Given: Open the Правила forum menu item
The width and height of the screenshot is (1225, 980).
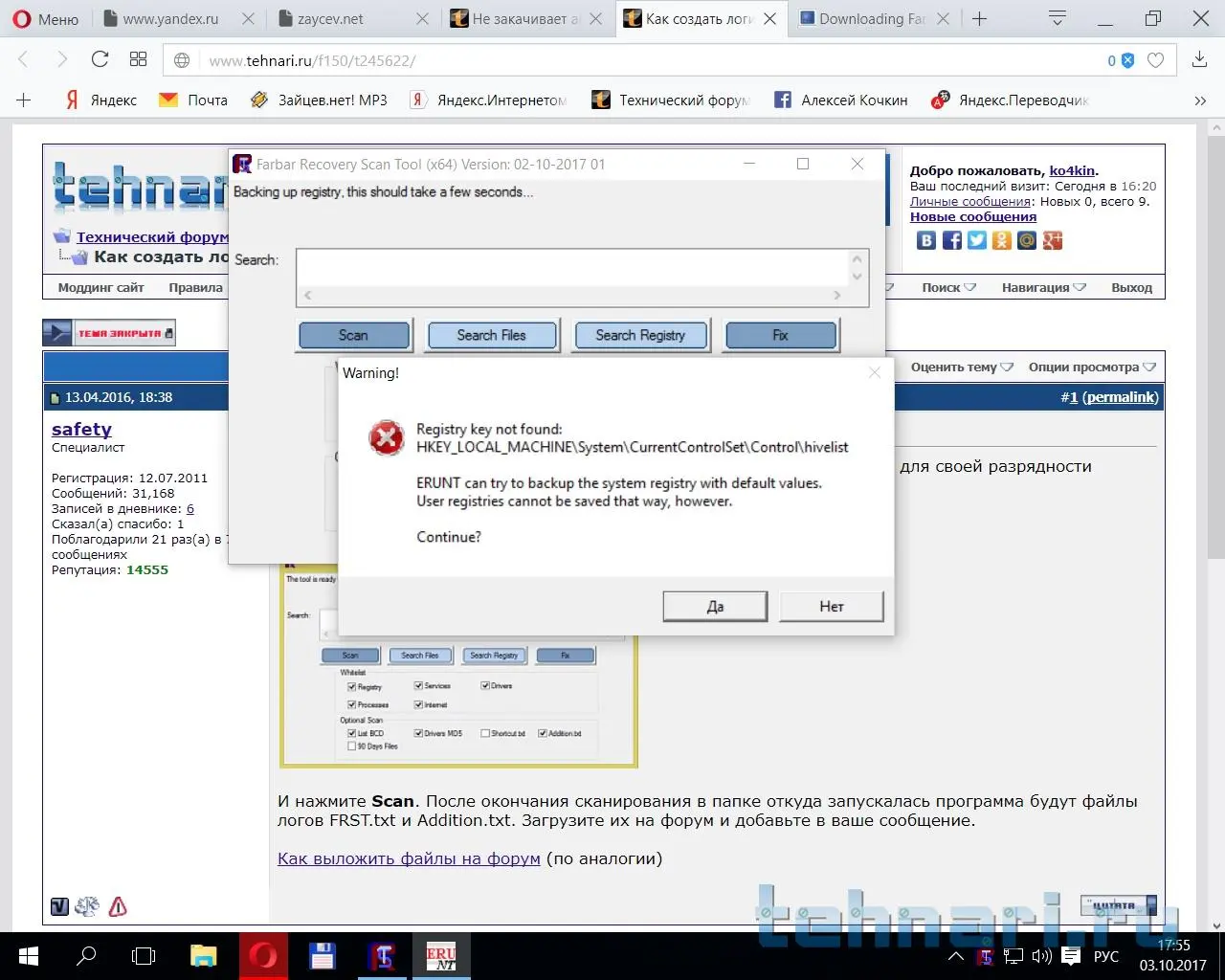Looking at the screenshot, I should point(196,287).
